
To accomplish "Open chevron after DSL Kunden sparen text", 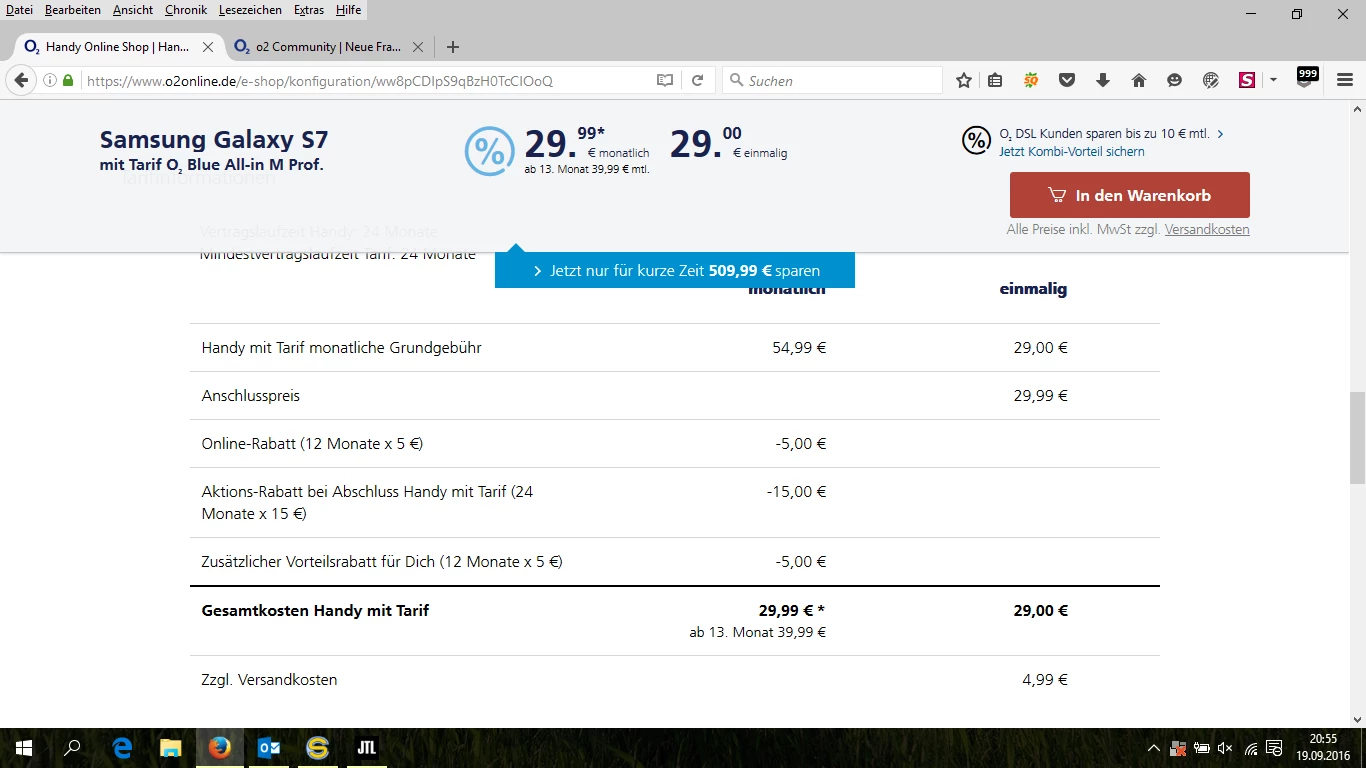I will (1220, 134).
